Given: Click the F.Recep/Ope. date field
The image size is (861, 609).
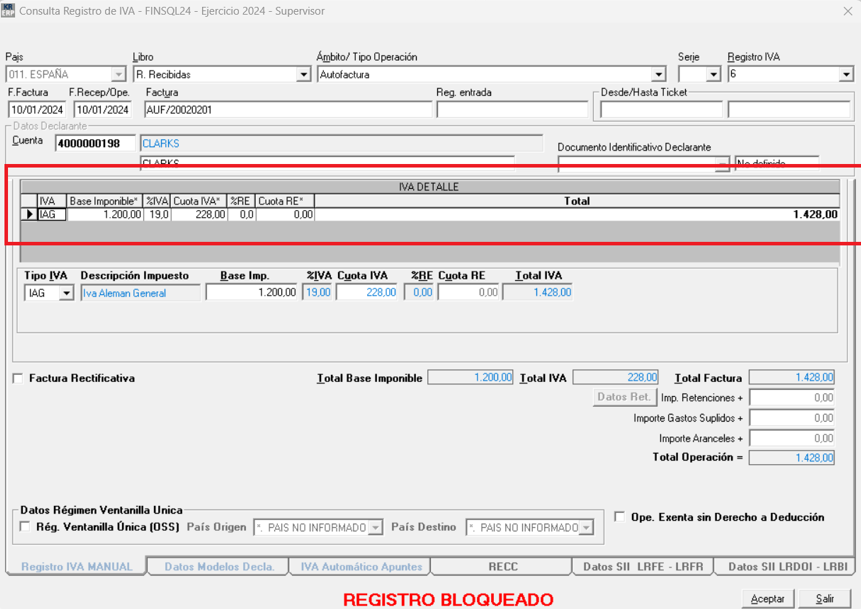Looking at the screenshot, I should (103, 110).
